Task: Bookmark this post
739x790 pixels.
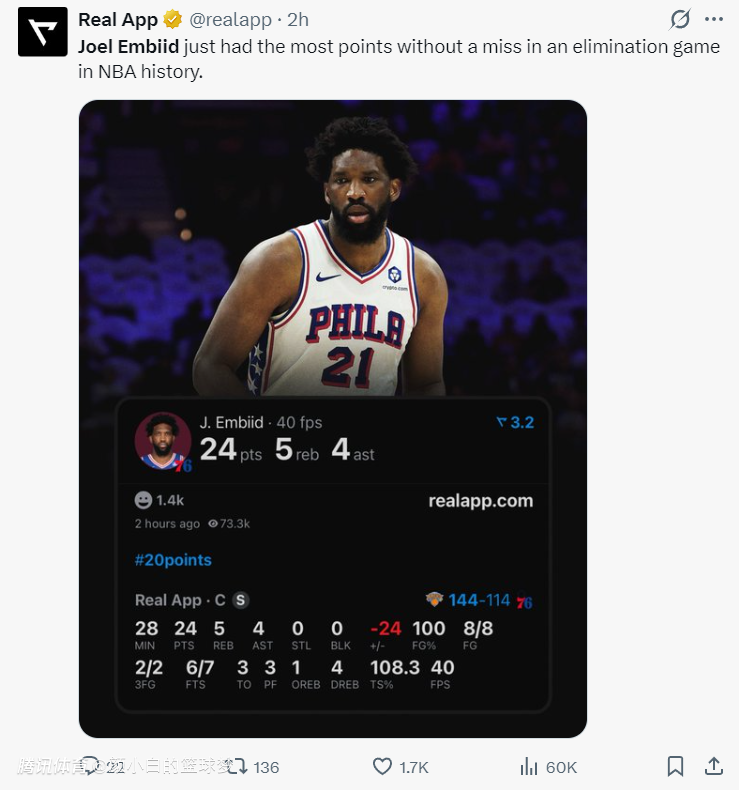Action: [x=675, y=767]
